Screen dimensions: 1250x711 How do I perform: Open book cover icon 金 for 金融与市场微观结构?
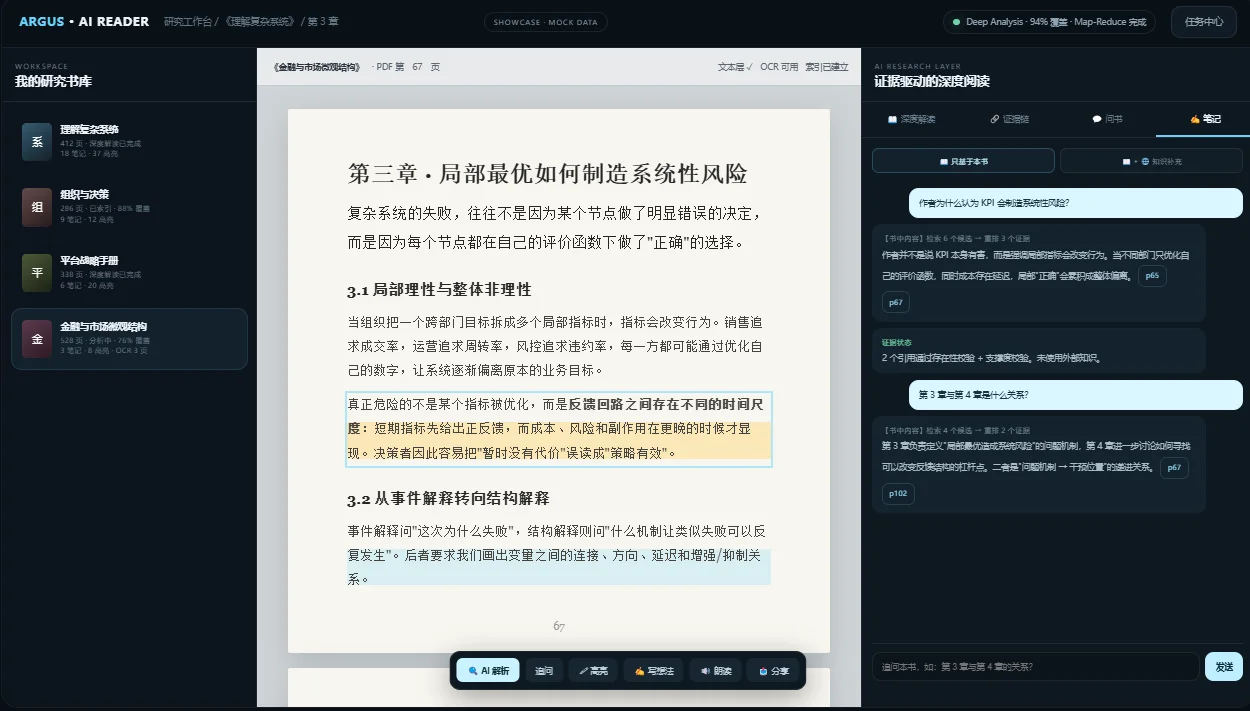coord(37,339)
